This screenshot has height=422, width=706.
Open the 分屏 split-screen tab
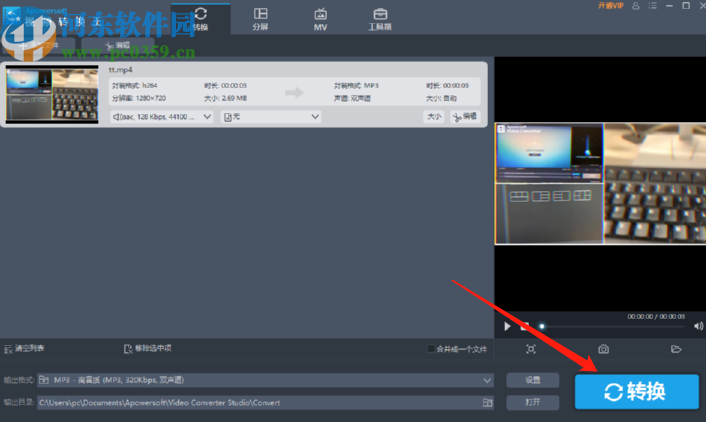[260, 19]
